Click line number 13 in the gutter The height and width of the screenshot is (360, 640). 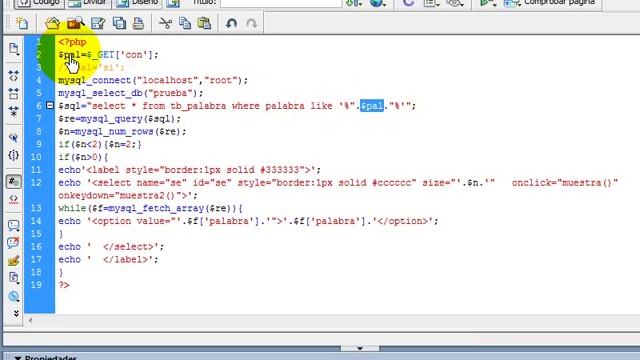[x=36, y=209]
